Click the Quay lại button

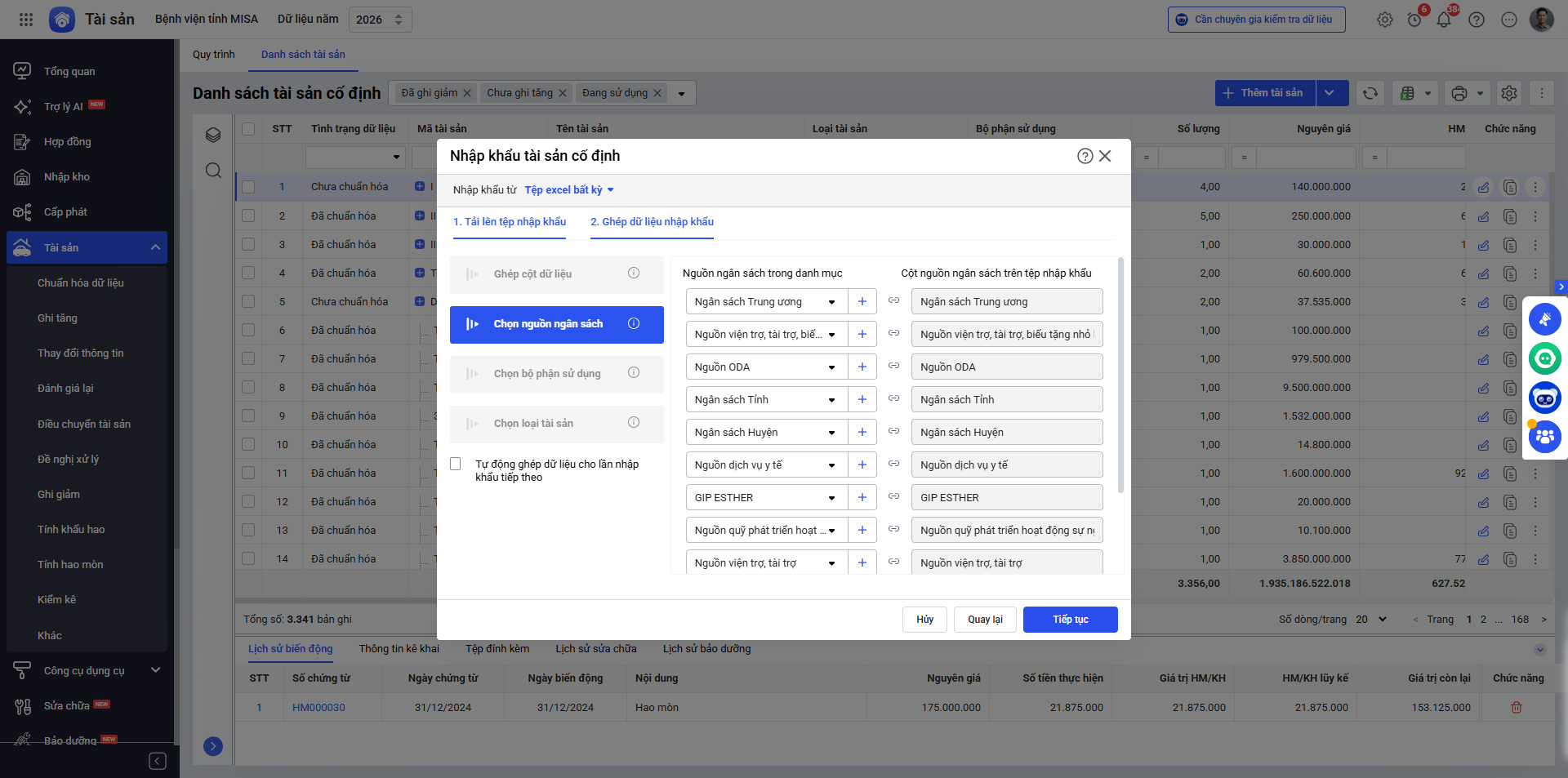pos(985,620)
